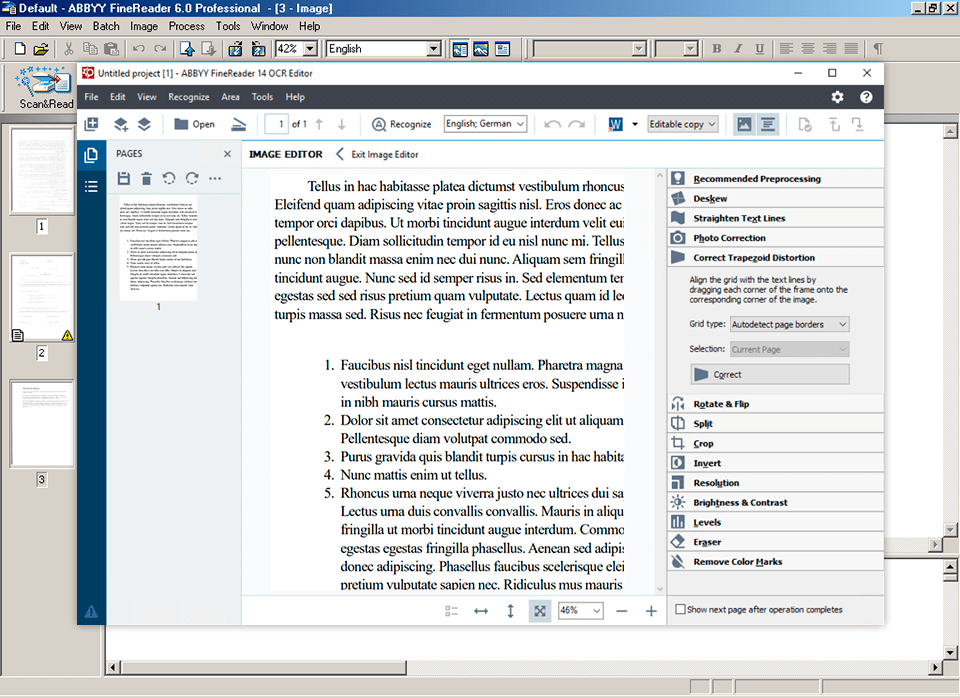Viewport: 960px width, 698px height.
Task: Check Show next page after operation completes
Action: (679, 608)
